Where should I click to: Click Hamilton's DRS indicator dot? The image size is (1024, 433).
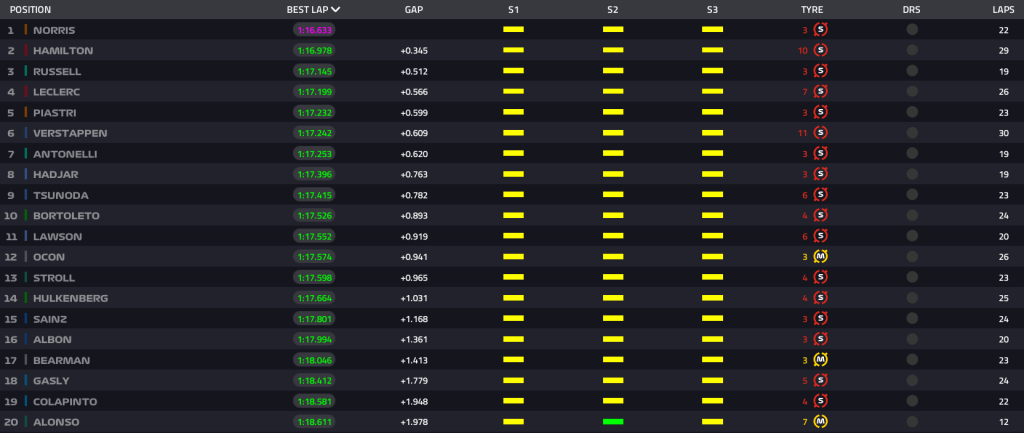[x=912, y=50]
